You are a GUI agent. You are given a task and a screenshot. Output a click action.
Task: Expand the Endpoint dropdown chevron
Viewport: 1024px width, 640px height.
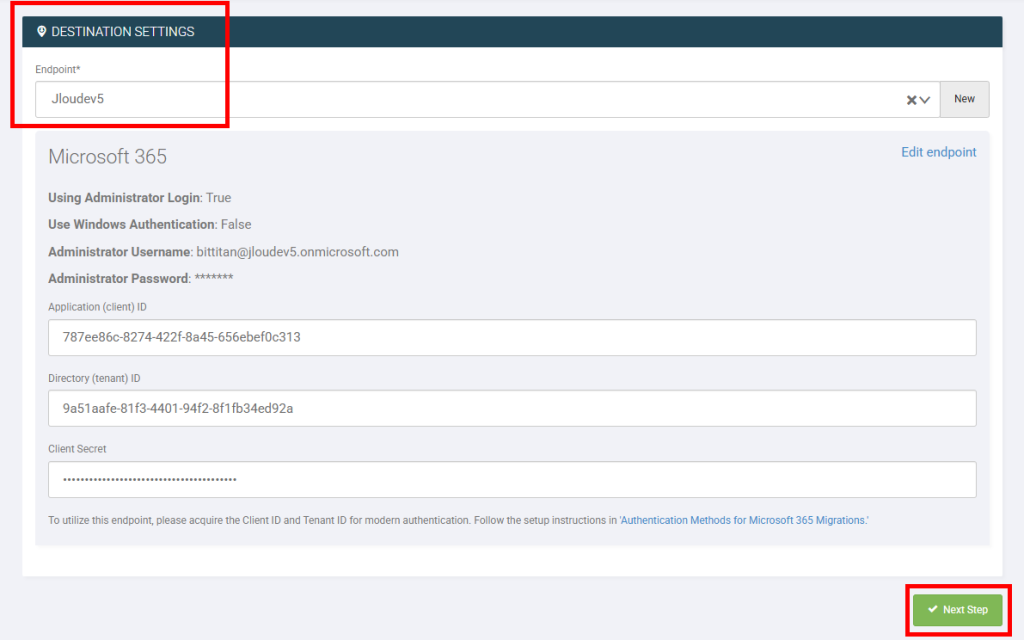[925, 100]
